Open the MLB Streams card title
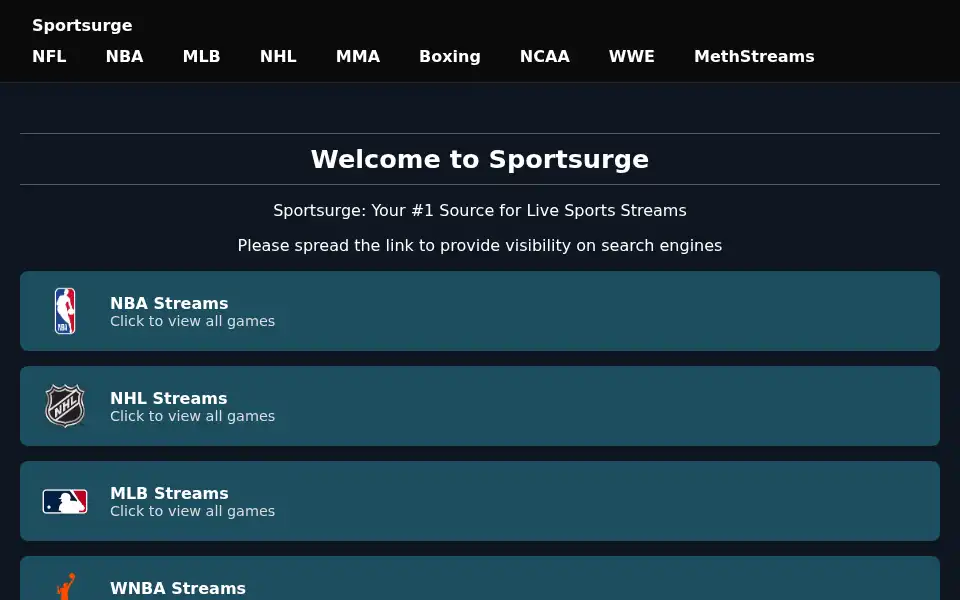 point(169,493)
